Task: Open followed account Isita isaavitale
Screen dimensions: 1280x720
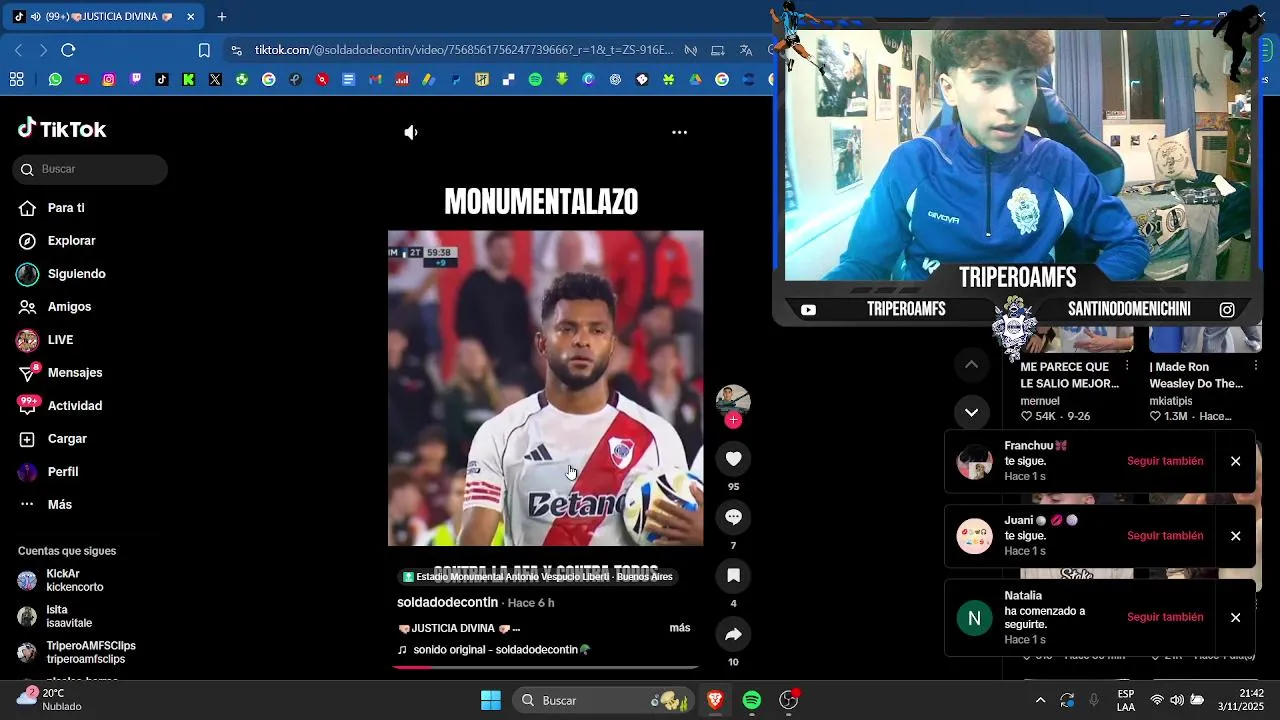Action: coord(69,617)
